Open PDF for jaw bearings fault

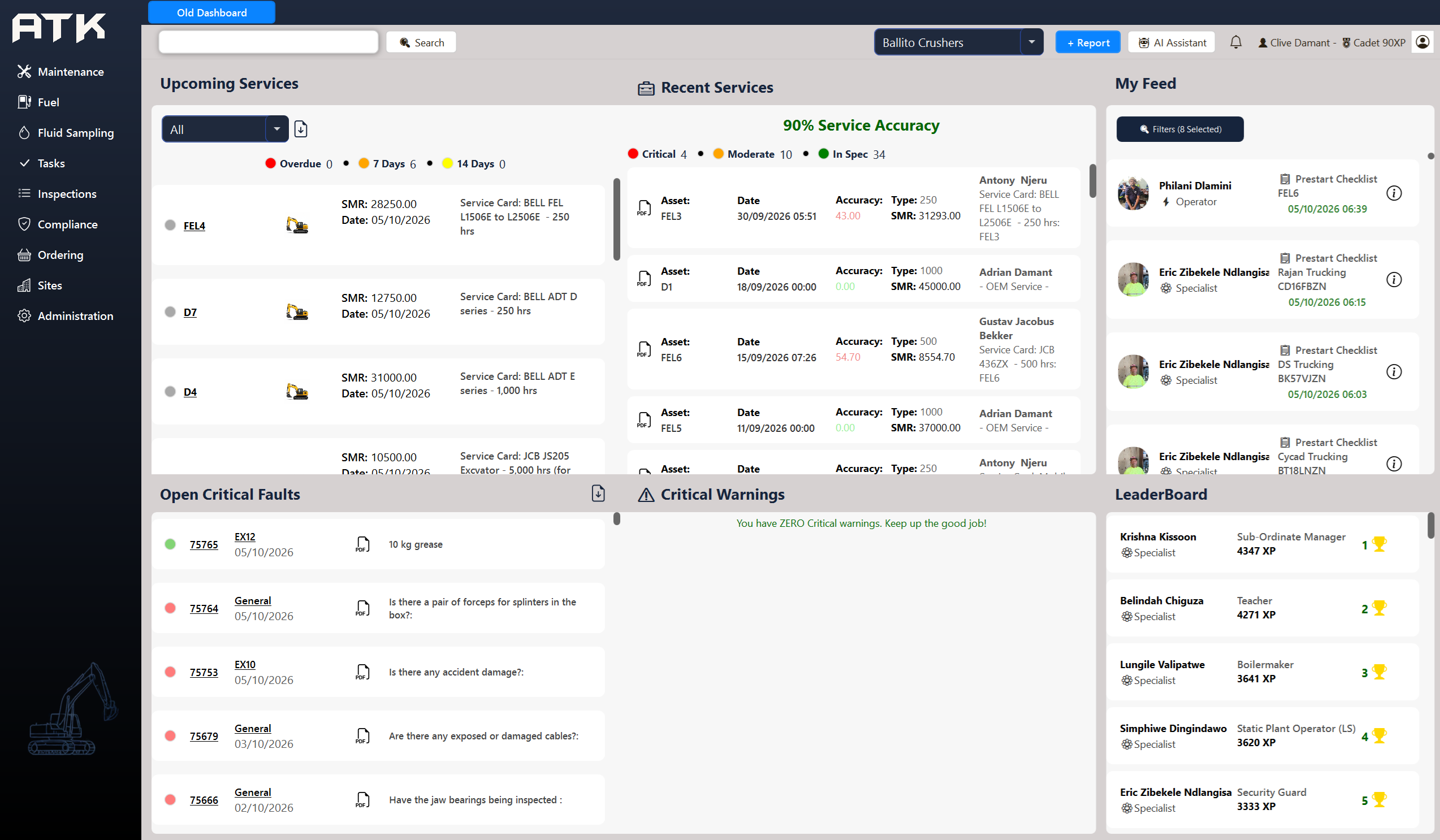[x=362, y=800]
